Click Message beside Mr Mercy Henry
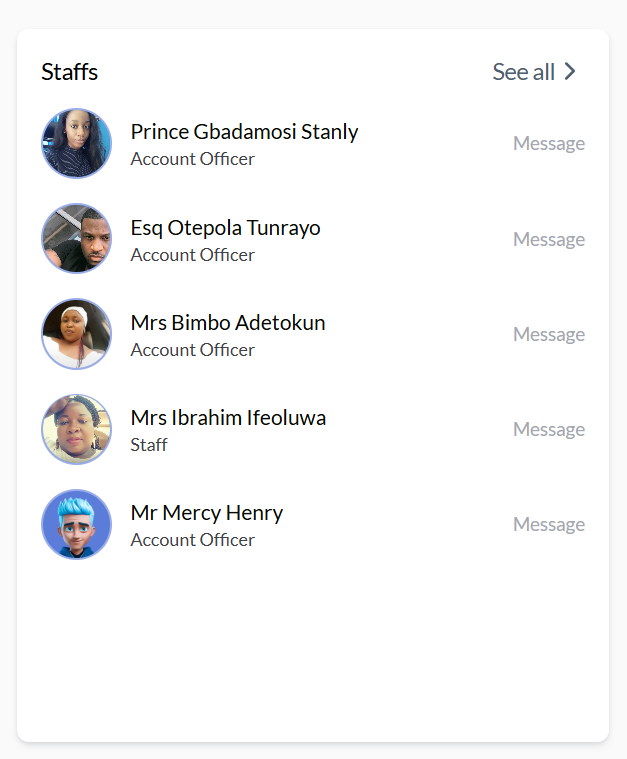 coord(548,525)
